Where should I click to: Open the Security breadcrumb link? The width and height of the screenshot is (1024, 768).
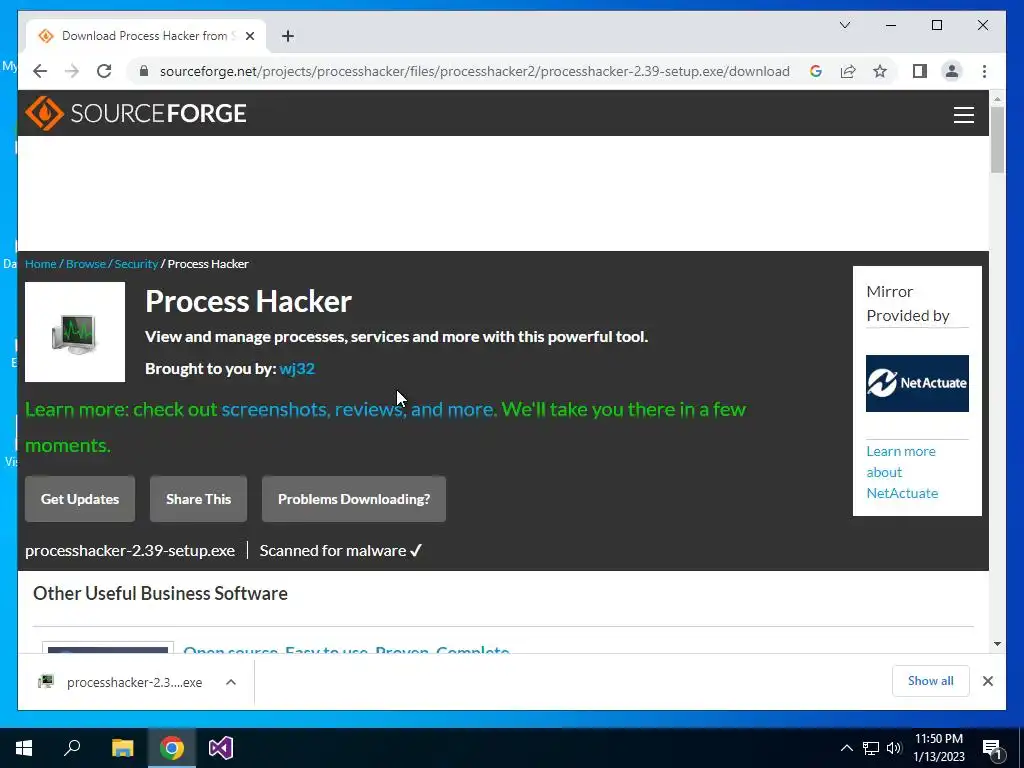[136, 264]
